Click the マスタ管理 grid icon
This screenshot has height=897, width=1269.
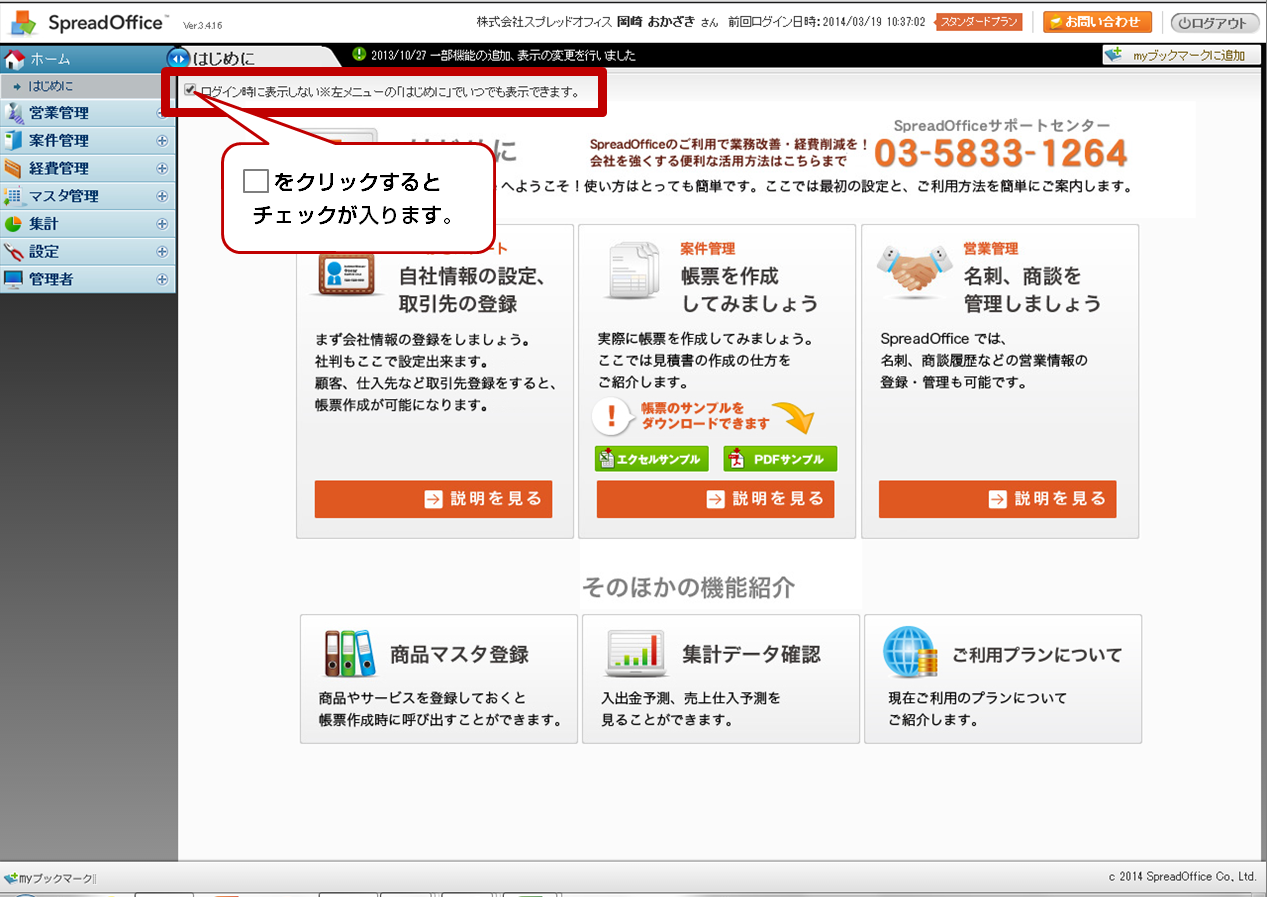pyautogui.click(x=14, y=196)
